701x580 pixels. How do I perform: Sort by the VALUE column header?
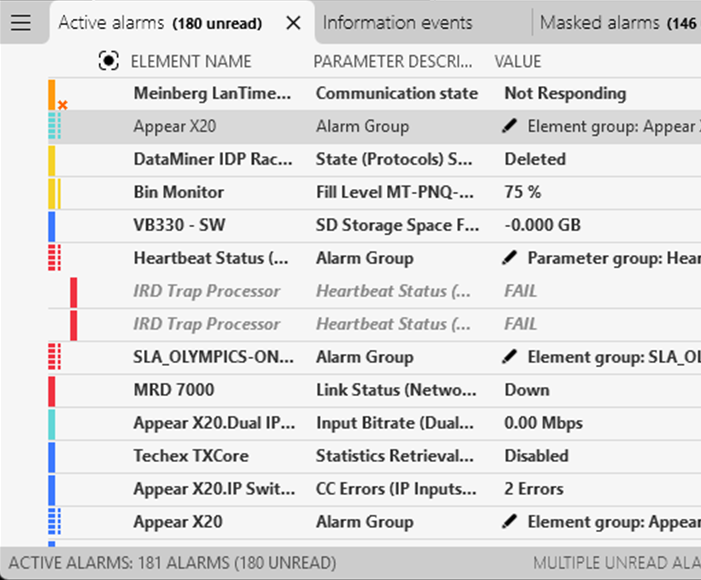point(518,61)
